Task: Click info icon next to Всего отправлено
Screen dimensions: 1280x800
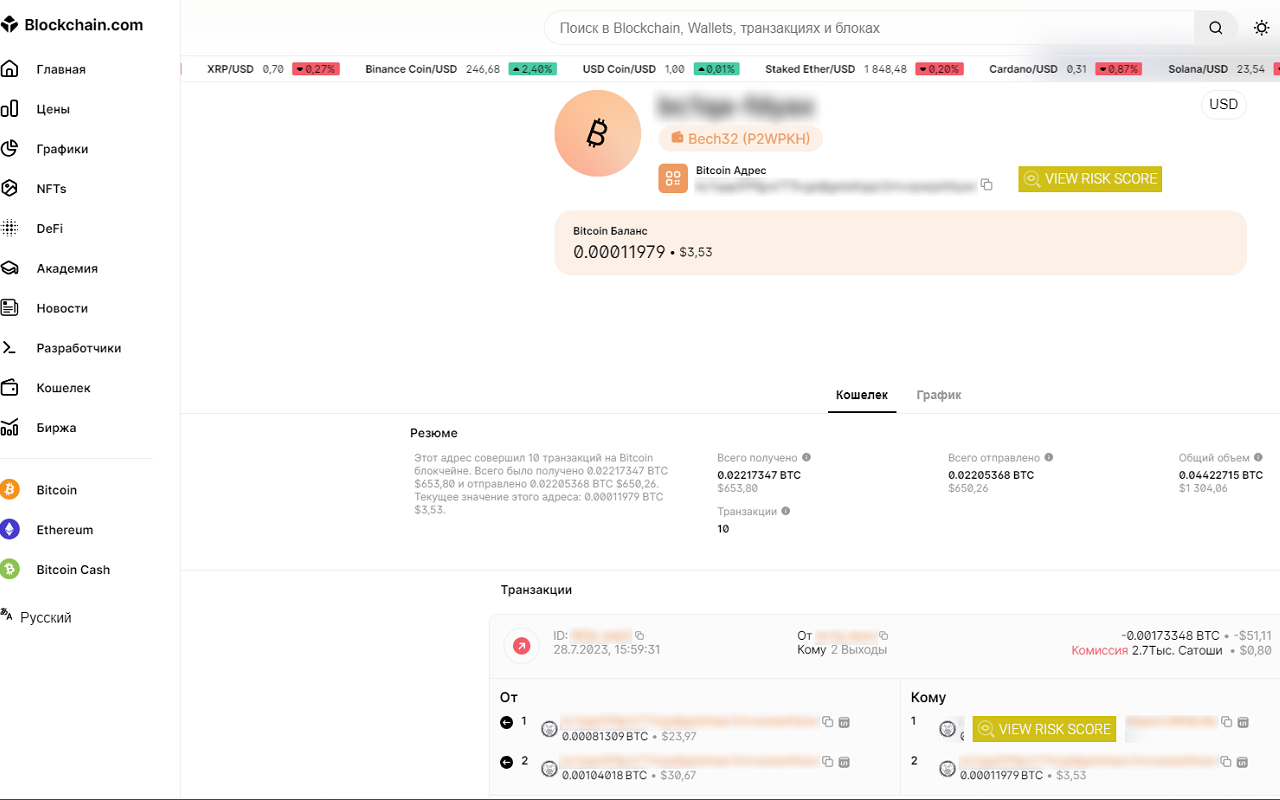Action: tap(1049, 457)
